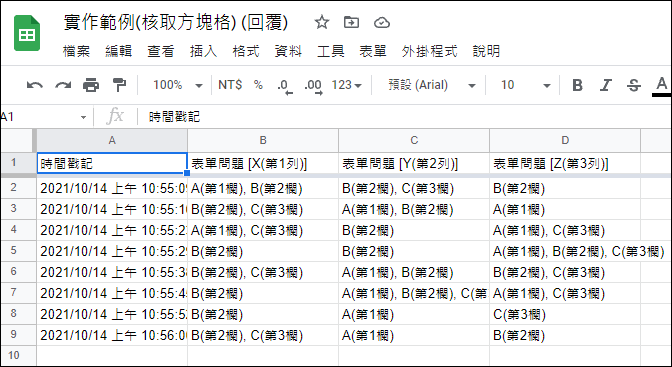Select cell 表單問題 [Z(第3列)]
The width and height of the screenshot is (672, 367).
(565, 163)
